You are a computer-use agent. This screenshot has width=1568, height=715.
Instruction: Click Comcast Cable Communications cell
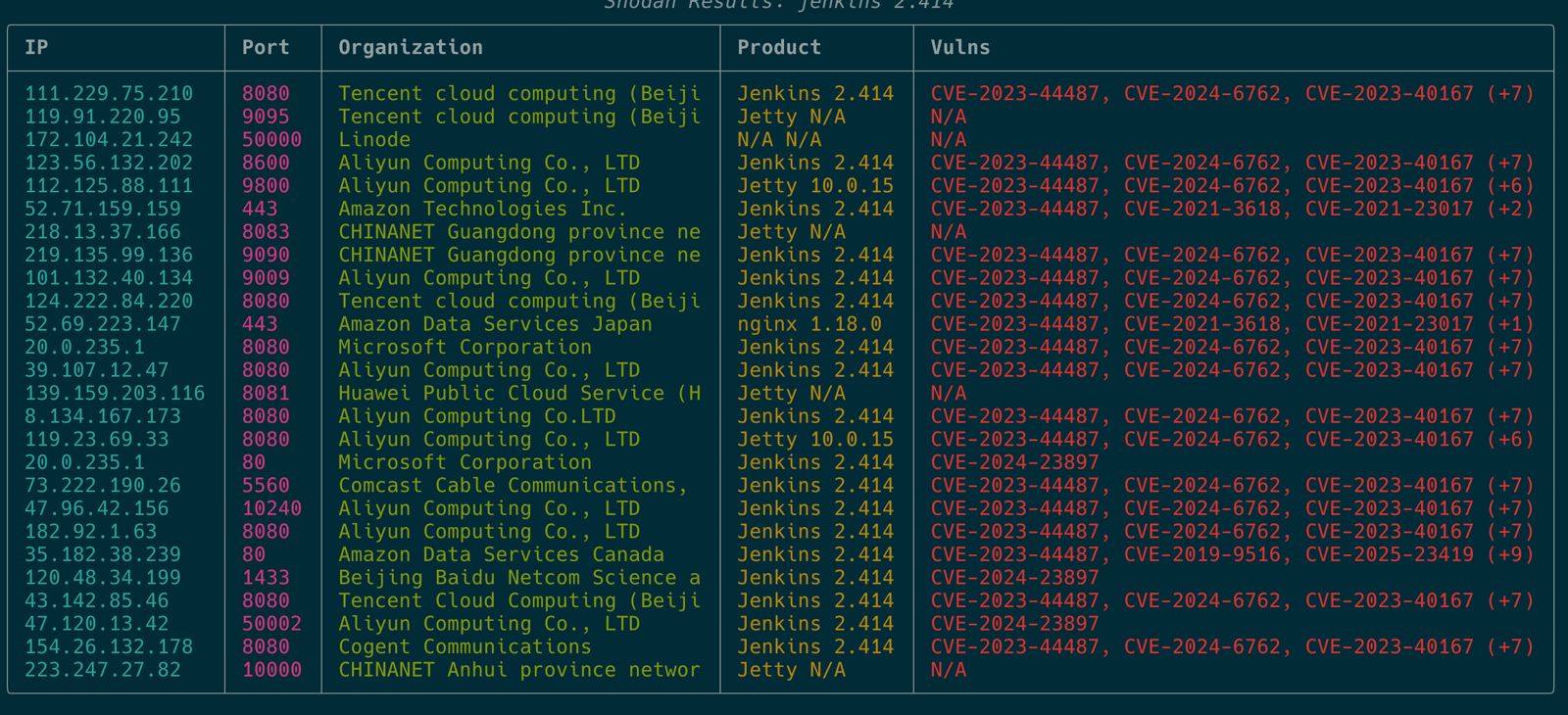click(x=514, y=485)
